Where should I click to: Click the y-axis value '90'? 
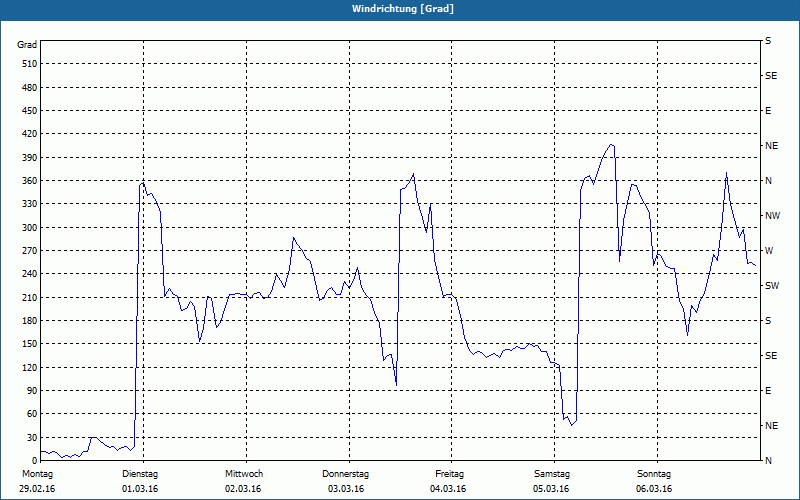(x=32, y=391)
